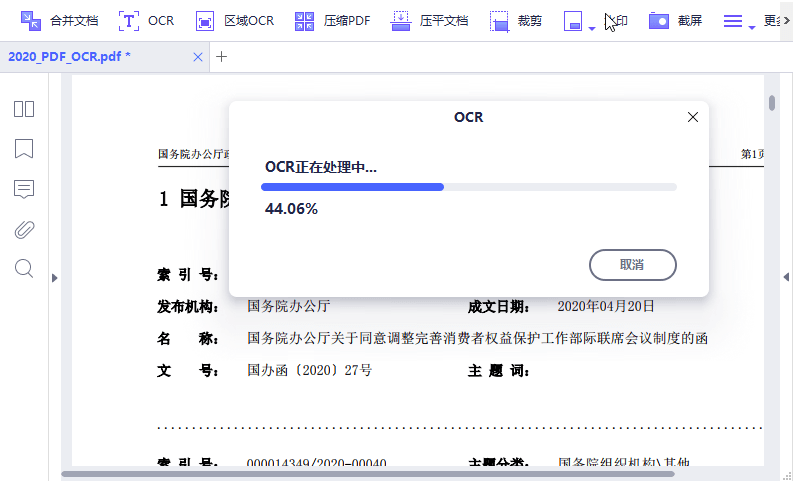Open the attachments paperclip panel
This screenshot has height=481, width=793.
pyautogui.click(x=24, y=229)
